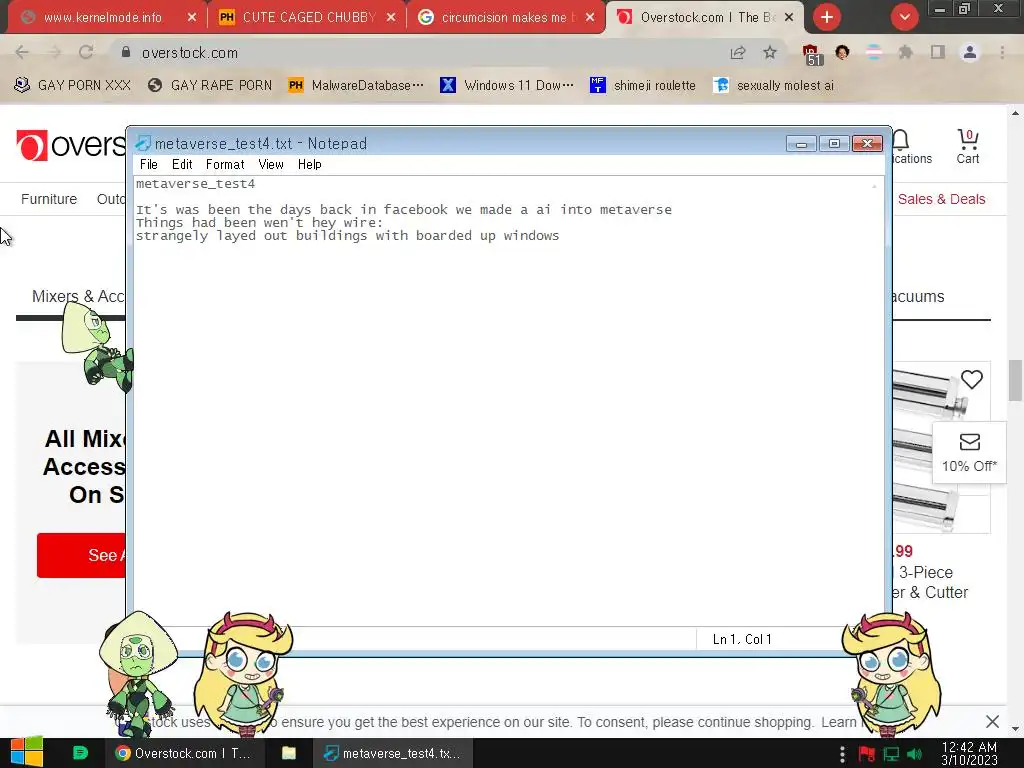Click the 'metaverse_test4' first line
The height and width of the screenshot is (768, 1024).
(195, 184)
